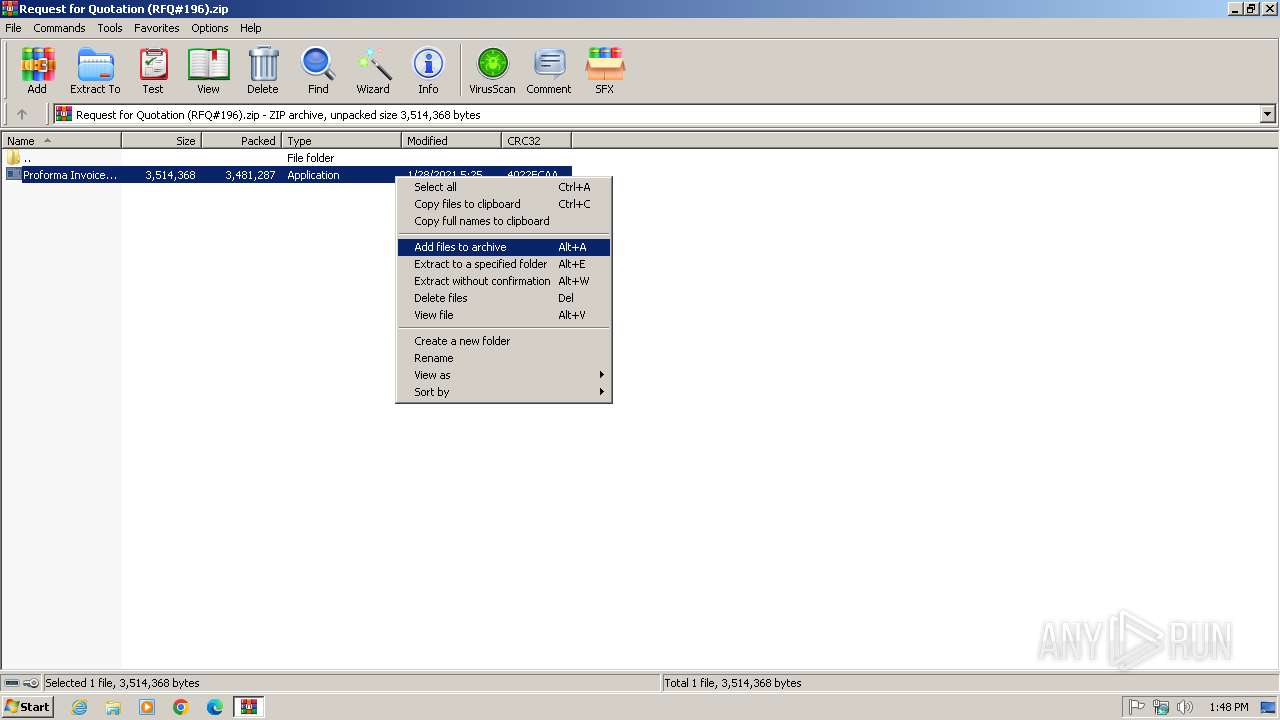
Task: Launch Chrome from taskbar
Action: pyautogui.click(x=181, y=707)
